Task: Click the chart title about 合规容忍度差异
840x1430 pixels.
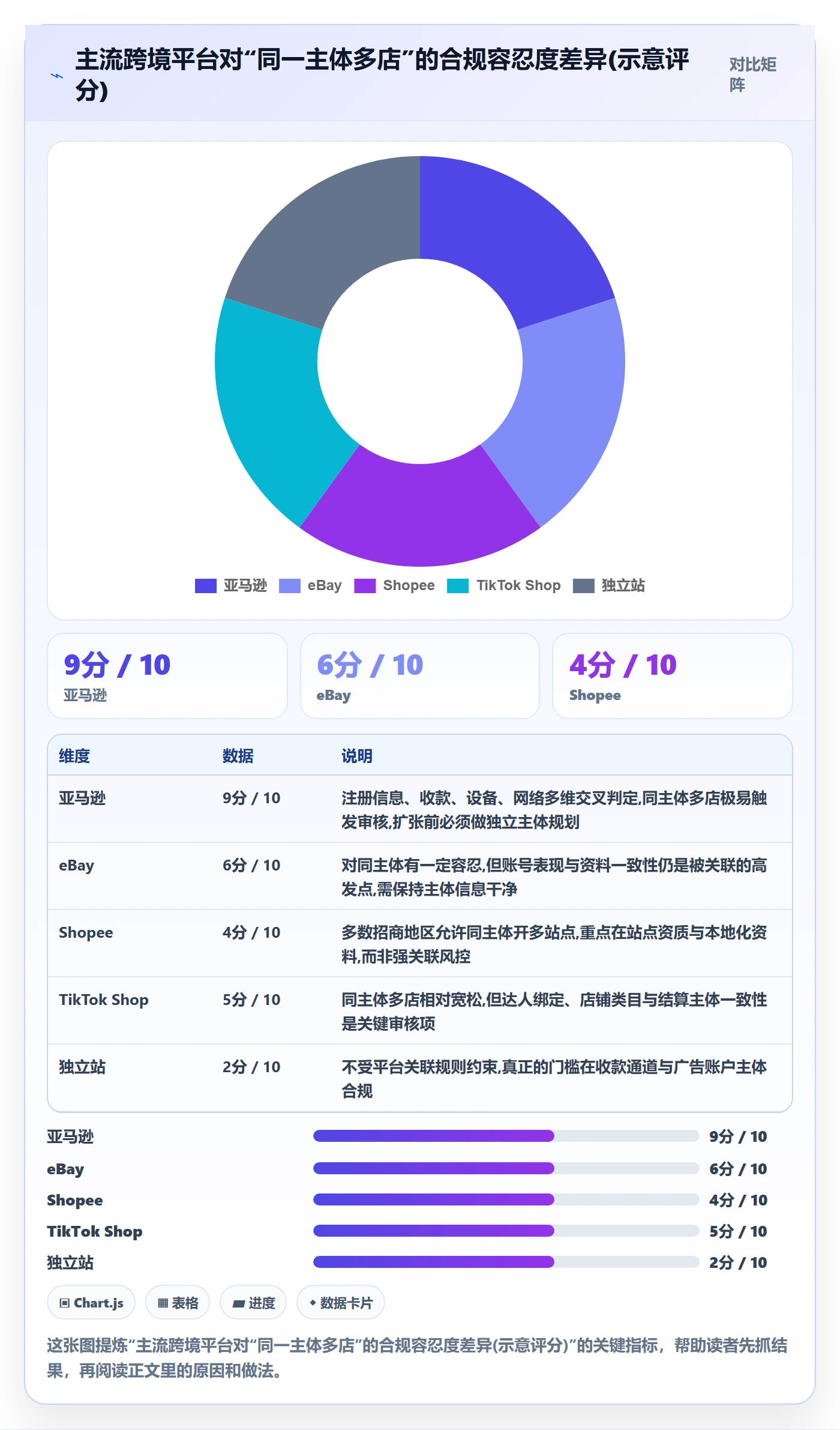Action: tap(382, 74)
